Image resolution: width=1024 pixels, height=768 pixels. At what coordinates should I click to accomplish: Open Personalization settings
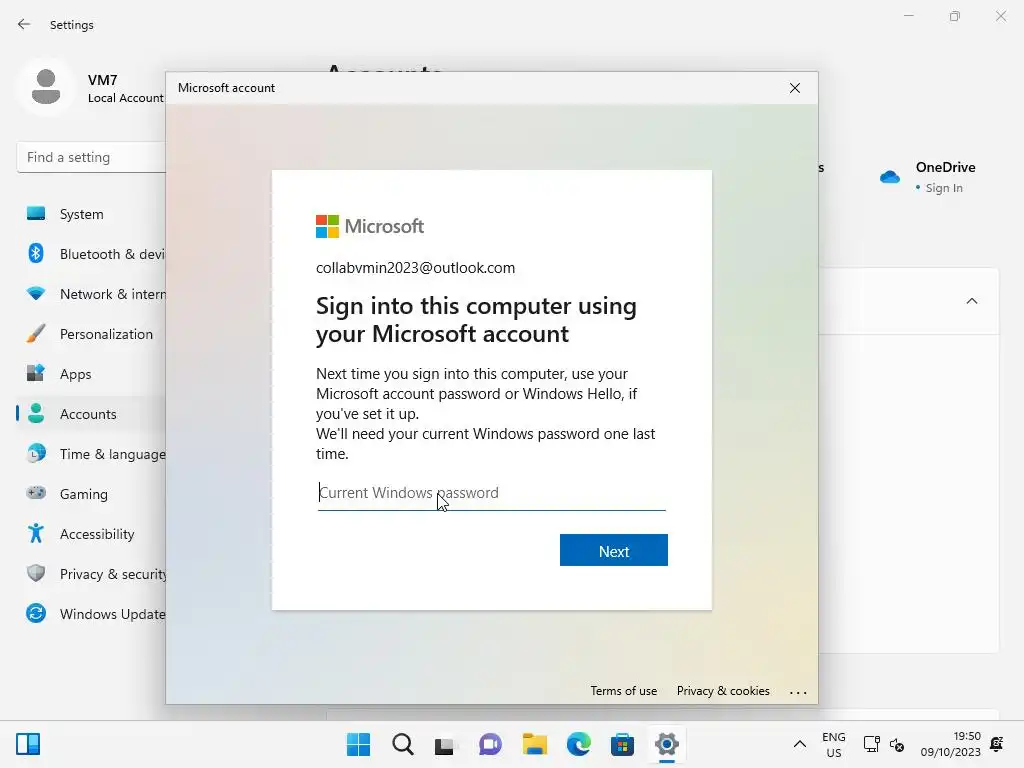(x=91, y=334)
